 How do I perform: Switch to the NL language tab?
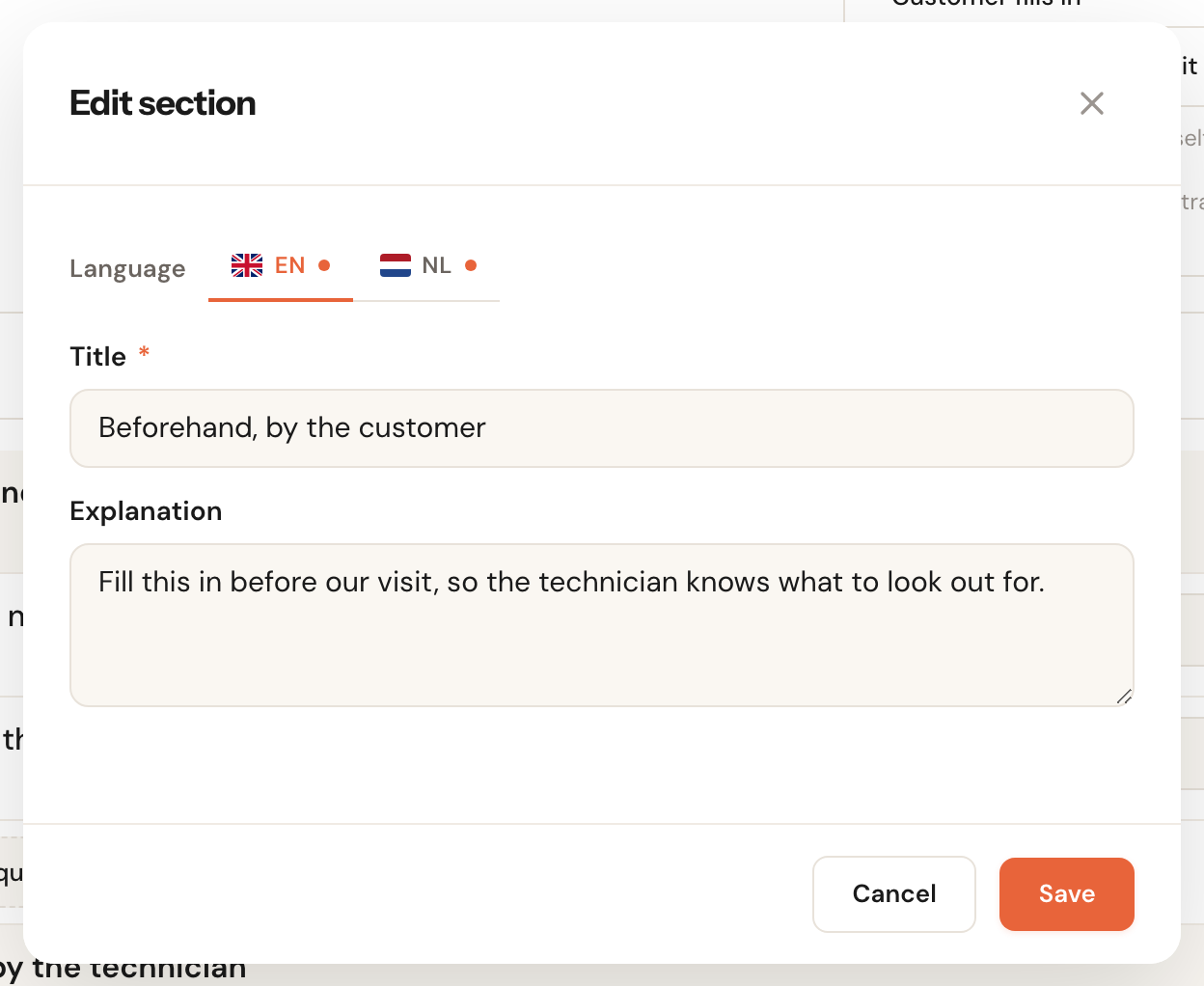coord(427,266)
